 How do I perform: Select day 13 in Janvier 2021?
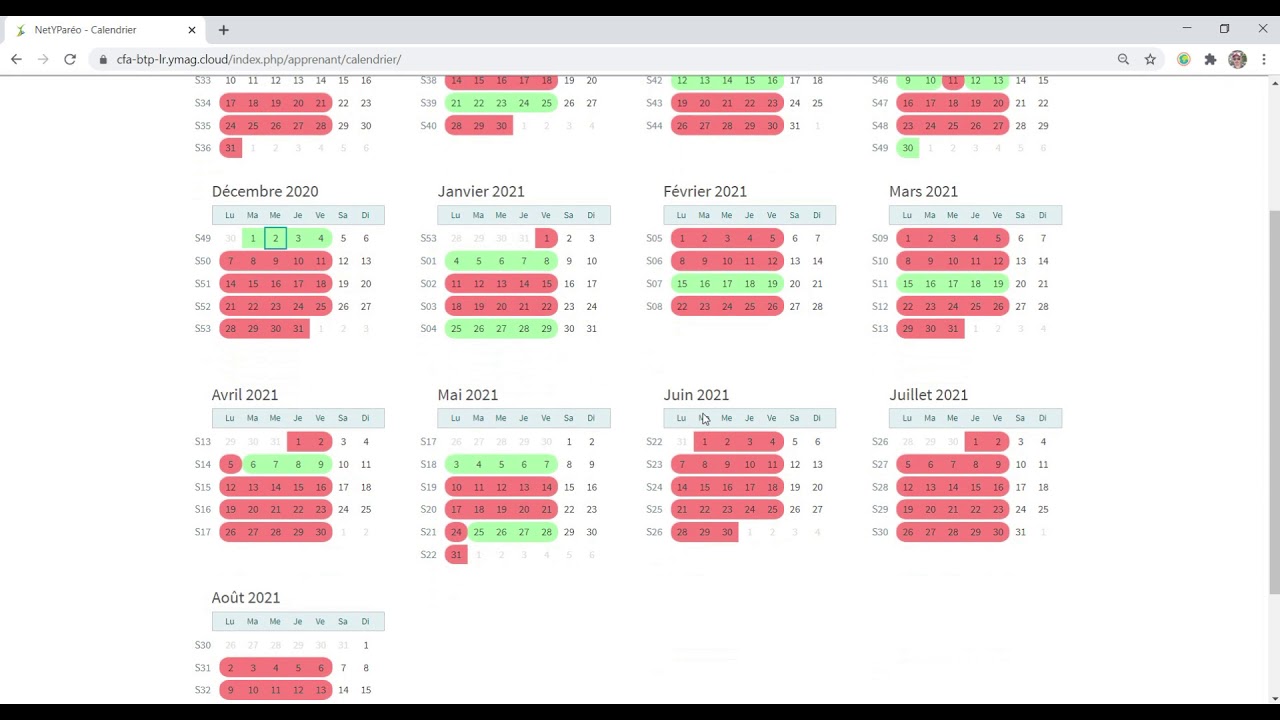coord(501,284)
